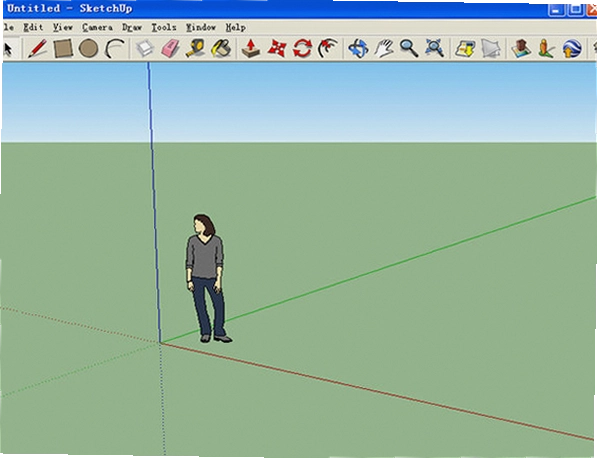Open the Draw menu
Viewport: 597px width, 458px height.
pyautogui.click(x=132, y=27)
